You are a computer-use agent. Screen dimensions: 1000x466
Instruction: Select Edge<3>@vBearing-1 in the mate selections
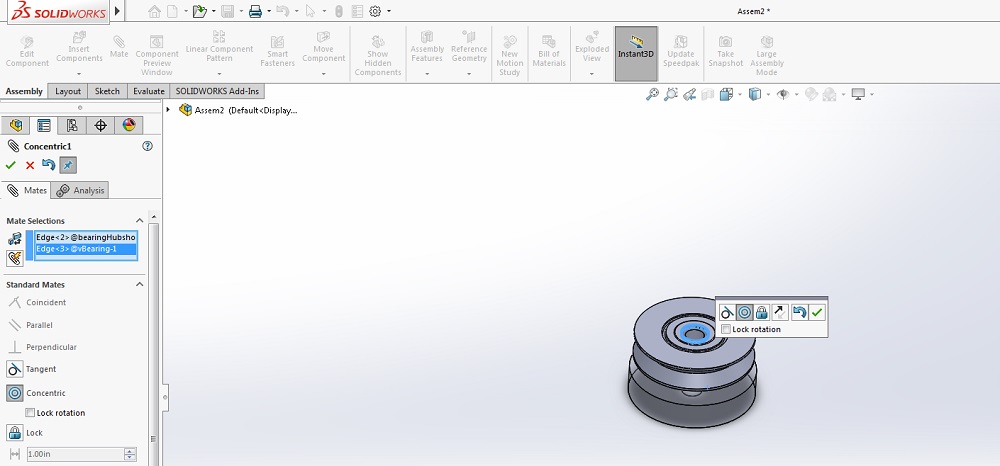pos(85,249)
